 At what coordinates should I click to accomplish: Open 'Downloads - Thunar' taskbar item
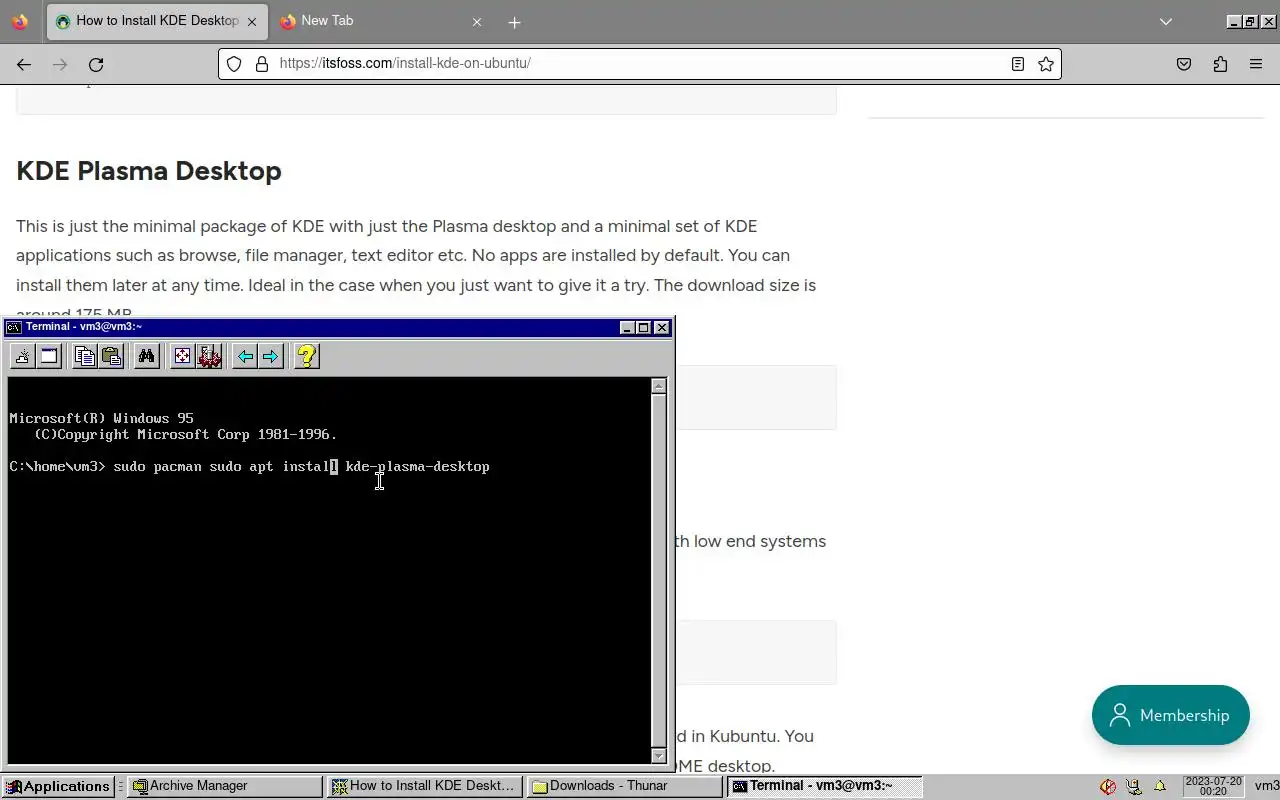pyautogui.click(x=625, y=786)
